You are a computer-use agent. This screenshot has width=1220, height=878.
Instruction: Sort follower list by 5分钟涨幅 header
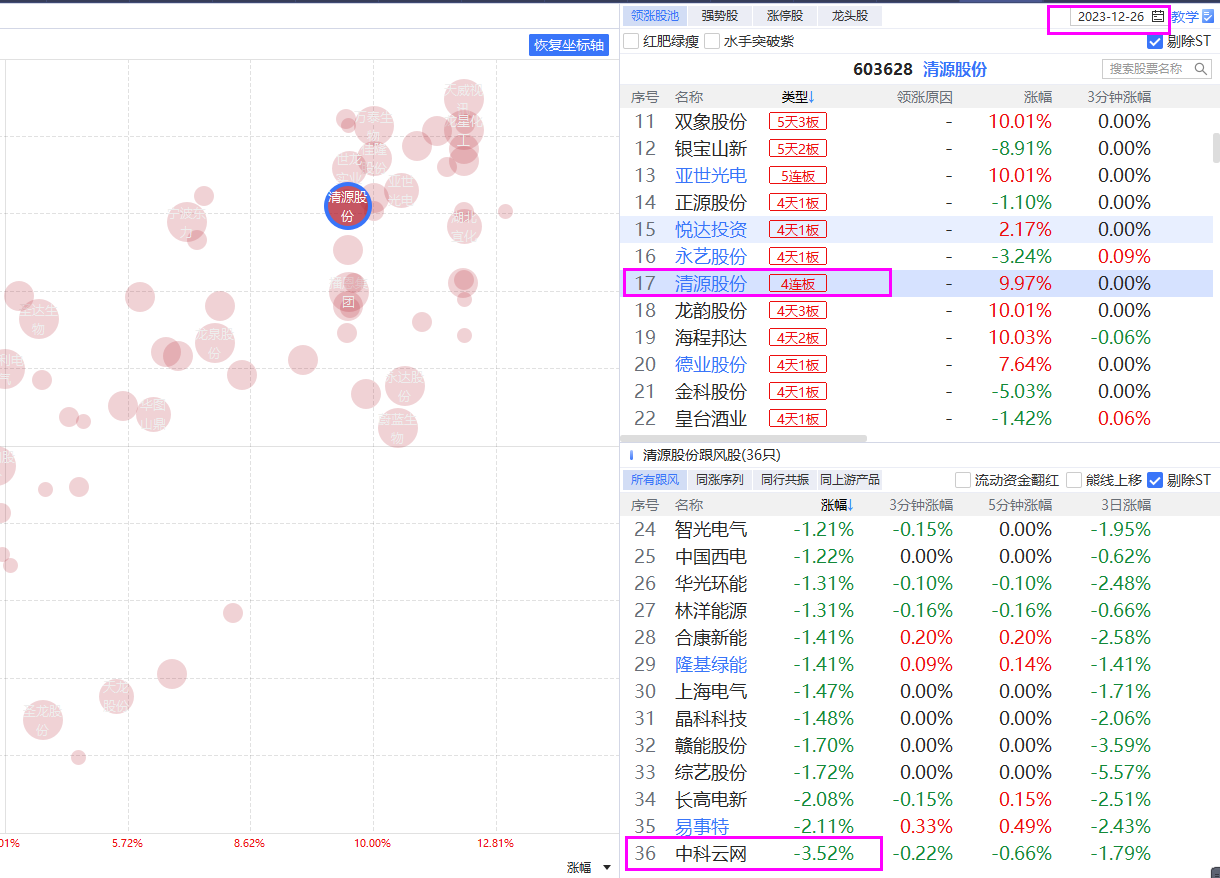[1021, 505]
